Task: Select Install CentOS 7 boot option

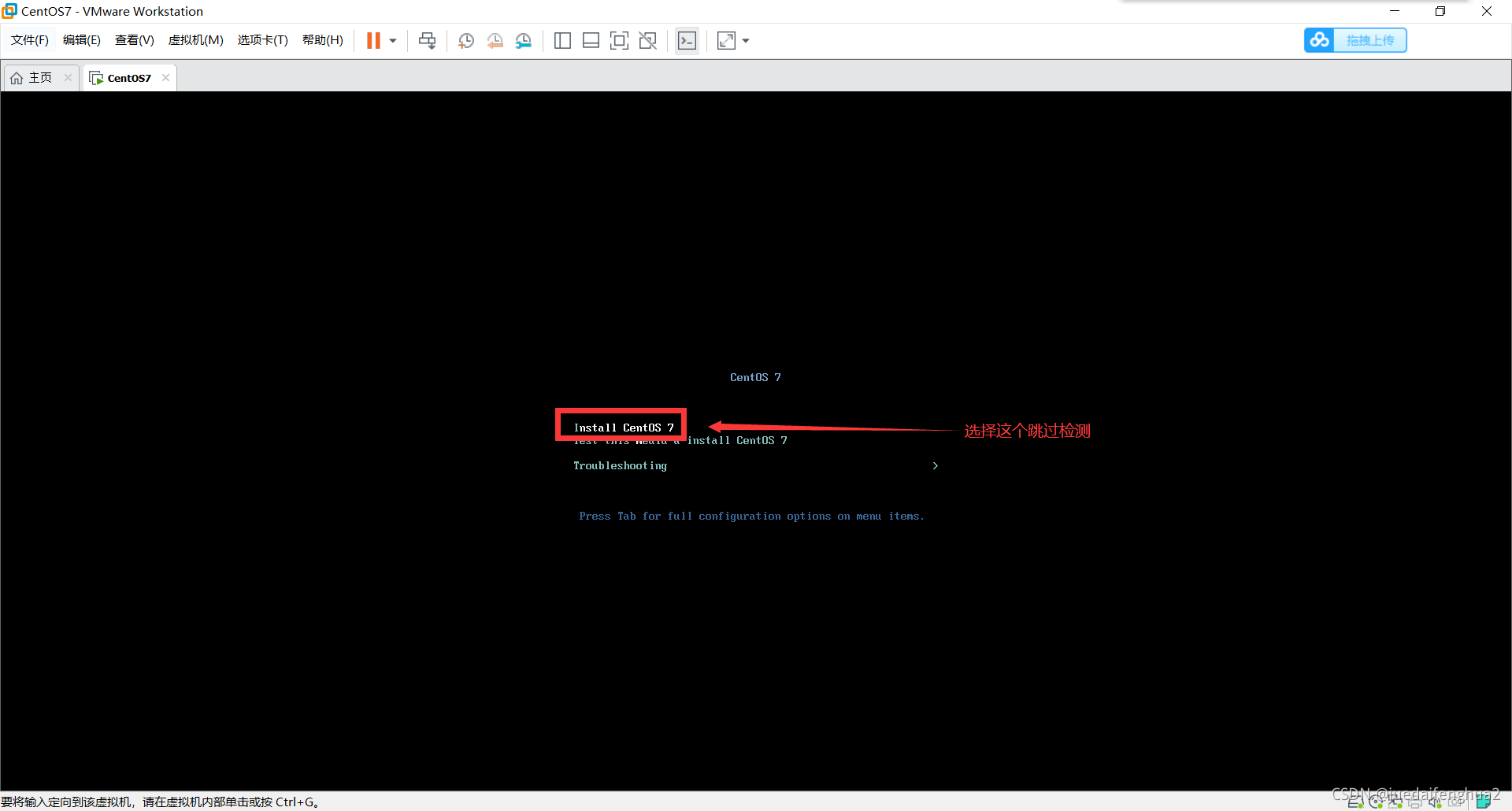Action: tap(624, 428)
